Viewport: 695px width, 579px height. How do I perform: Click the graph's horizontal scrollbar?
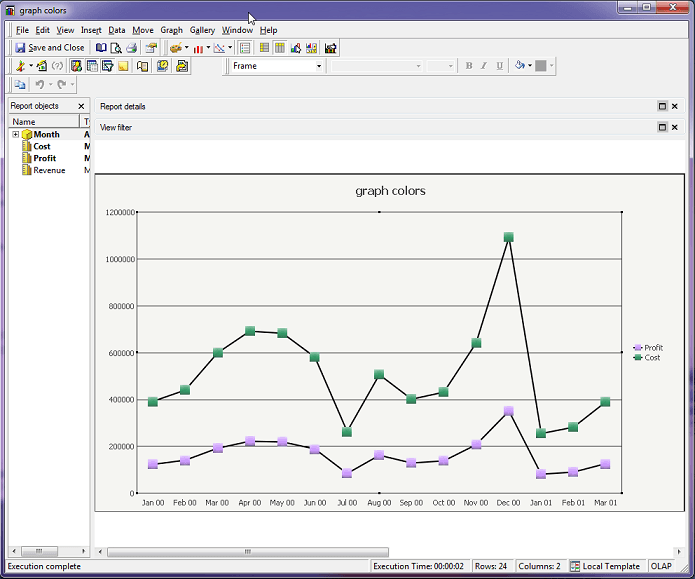pos(248,551)
